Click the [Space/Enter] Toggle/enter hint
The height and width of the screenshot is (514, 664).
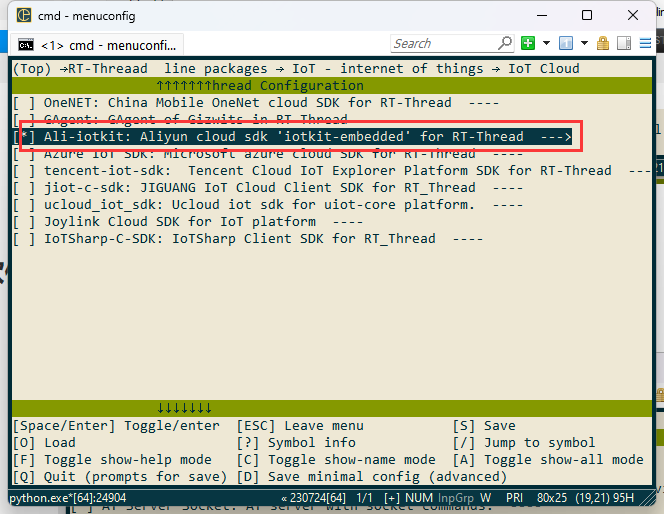pos(116,426)
